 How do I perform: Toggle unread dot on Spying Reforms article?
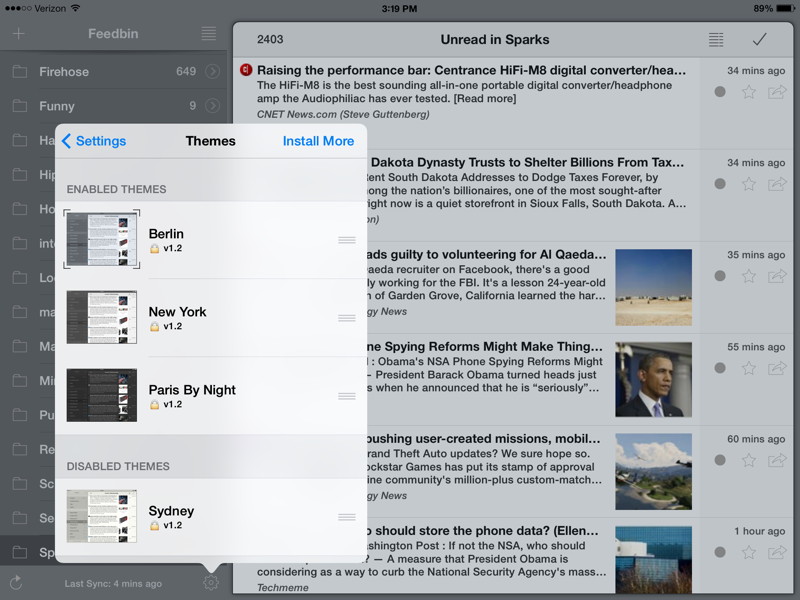click(x=720, y=368)
